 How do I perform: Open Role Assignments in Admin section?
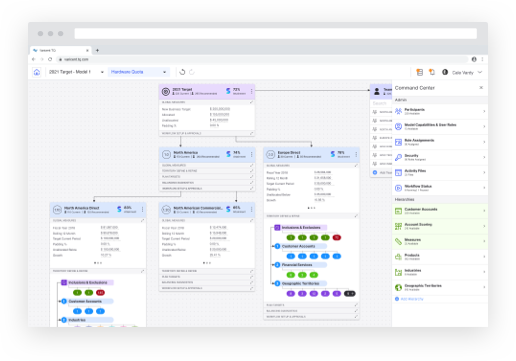point(439,142)
